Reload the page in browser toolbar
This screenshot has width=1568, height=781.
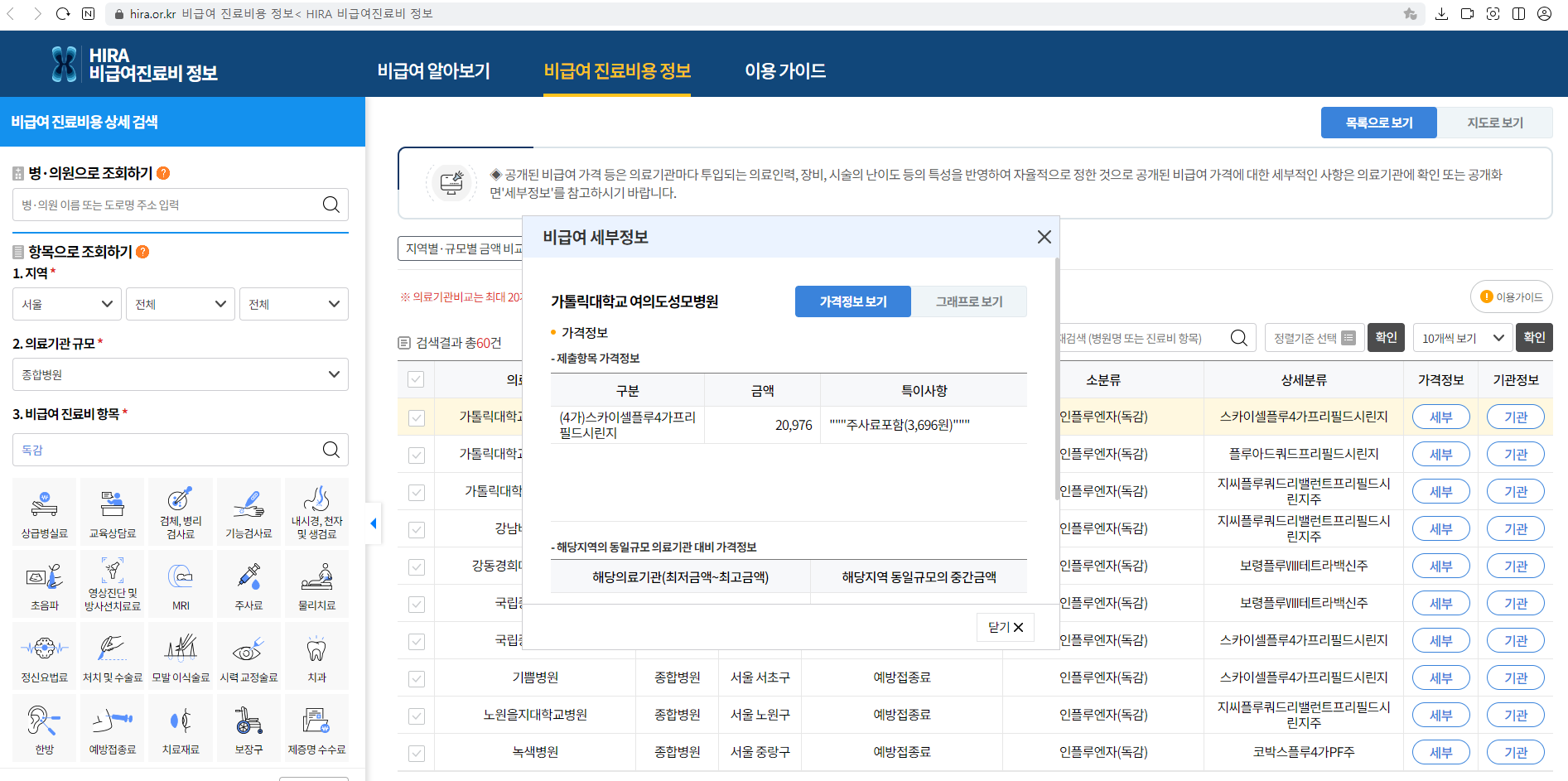coord(63,13)
